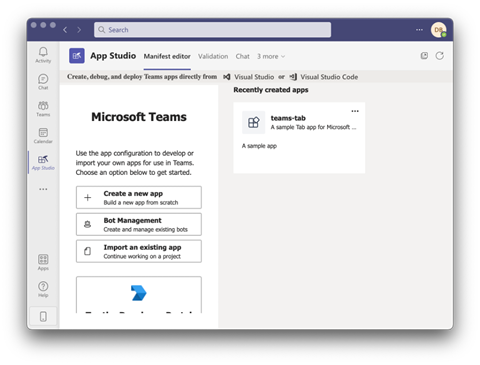
Task: Open more options on the teams-tab card
Action: [x=355, y=111]
